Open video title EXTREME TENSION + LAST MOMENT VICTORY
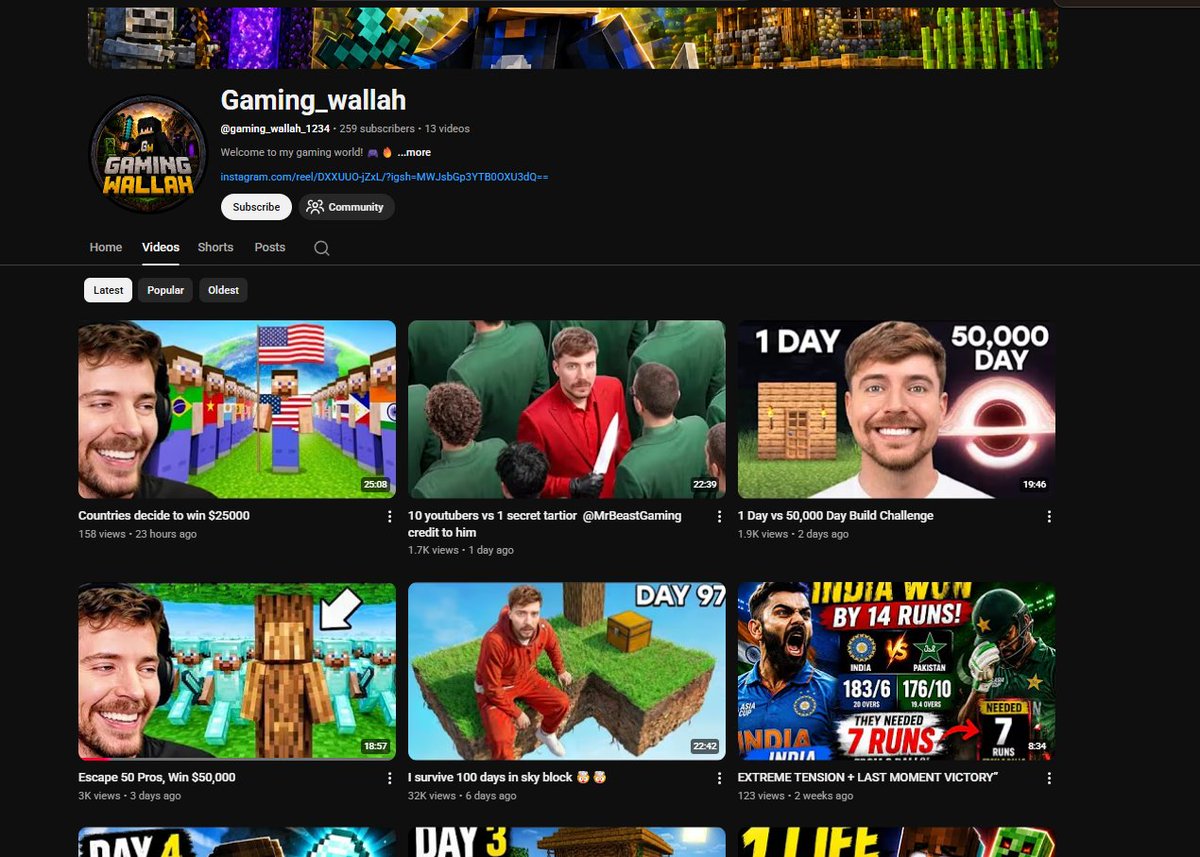 click(868, 777)
